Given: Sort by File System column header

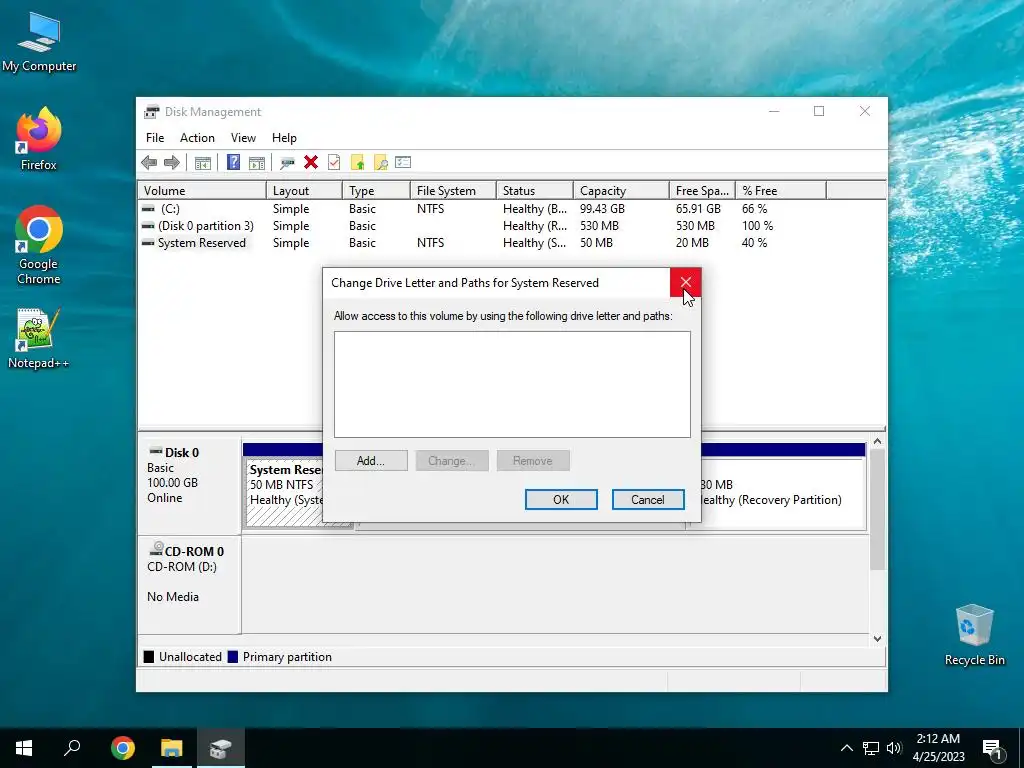Looking at the screenshot, I should point(453,191).
